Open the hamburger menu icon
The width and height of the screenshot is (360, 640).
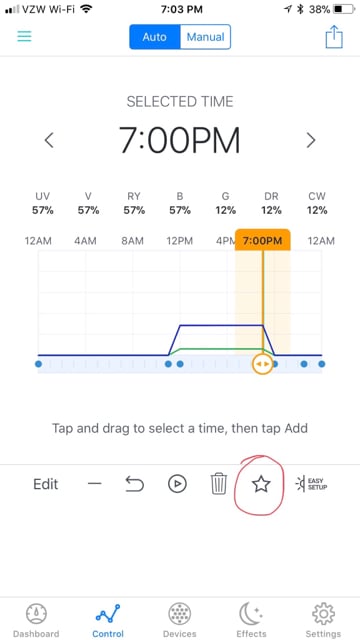(x=24, y=37)
